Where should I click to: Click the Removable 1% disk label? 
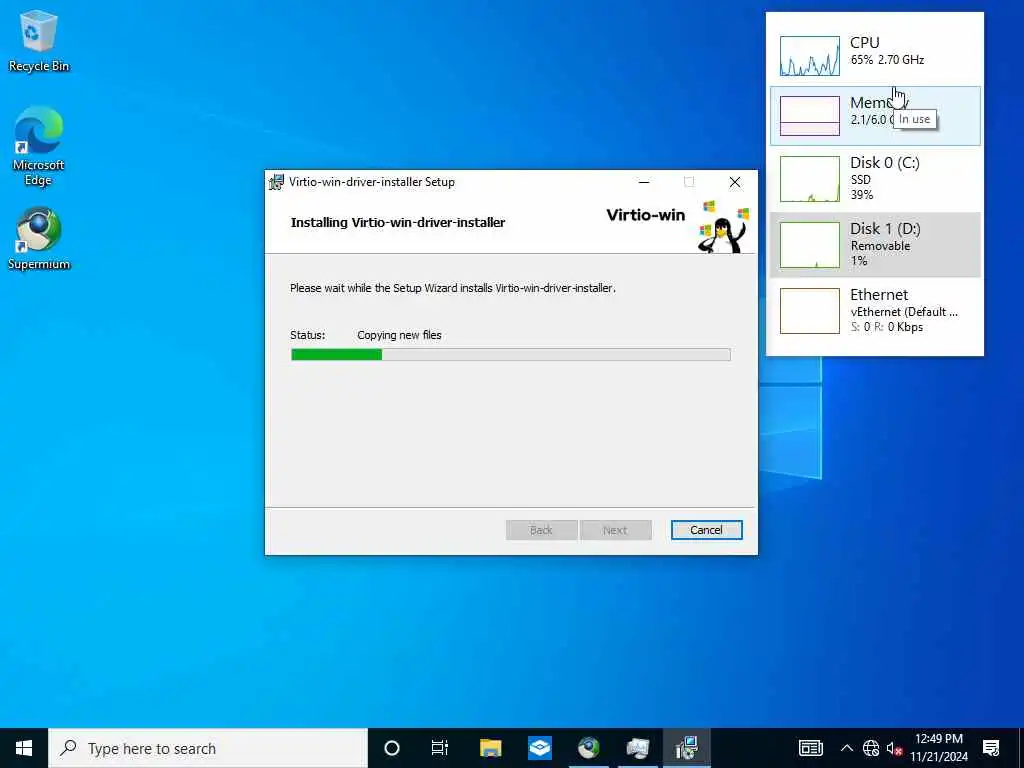[x=880, y=253]
